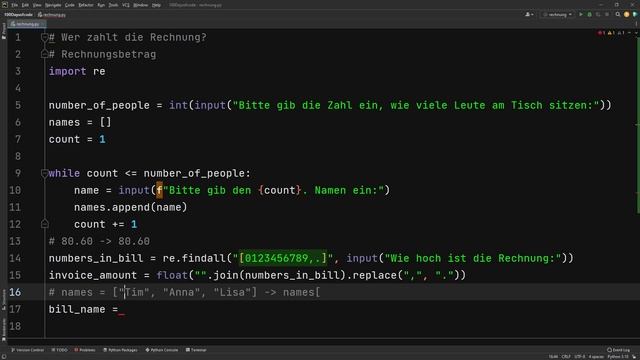This screenshot has height=360, width=640.
Task: Open the View menu
Action: tap(37, 5)
